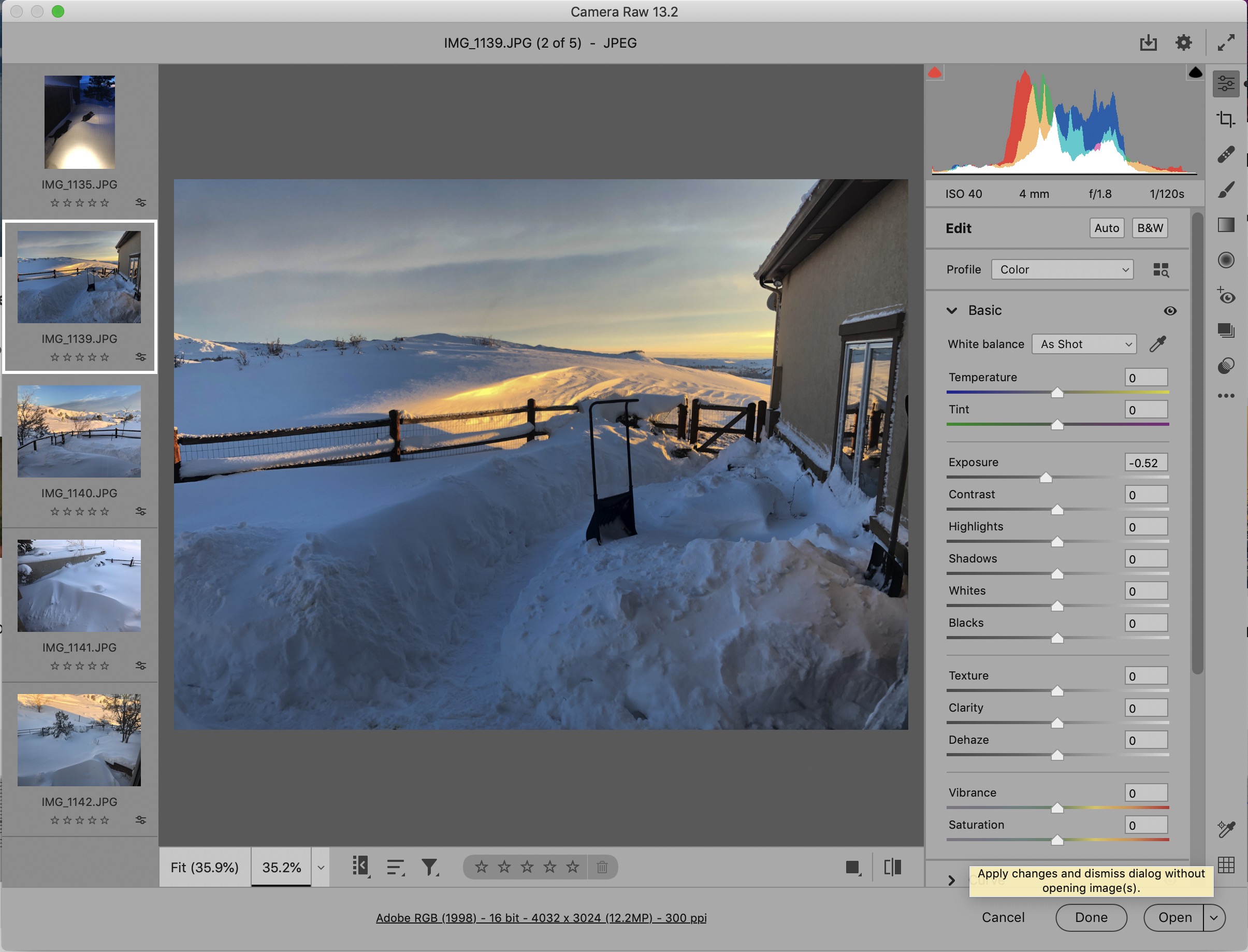Open the sort filmstrip menu icon
This screenshot has width=1248, height=952.
point(396,867)
